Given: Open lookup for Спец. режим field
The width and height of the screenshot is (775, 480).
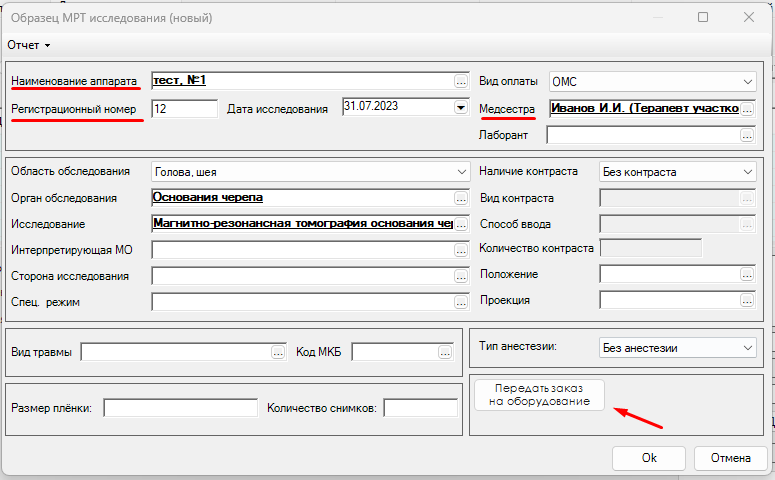Looking at the screenshot, I should coord(461,302).
